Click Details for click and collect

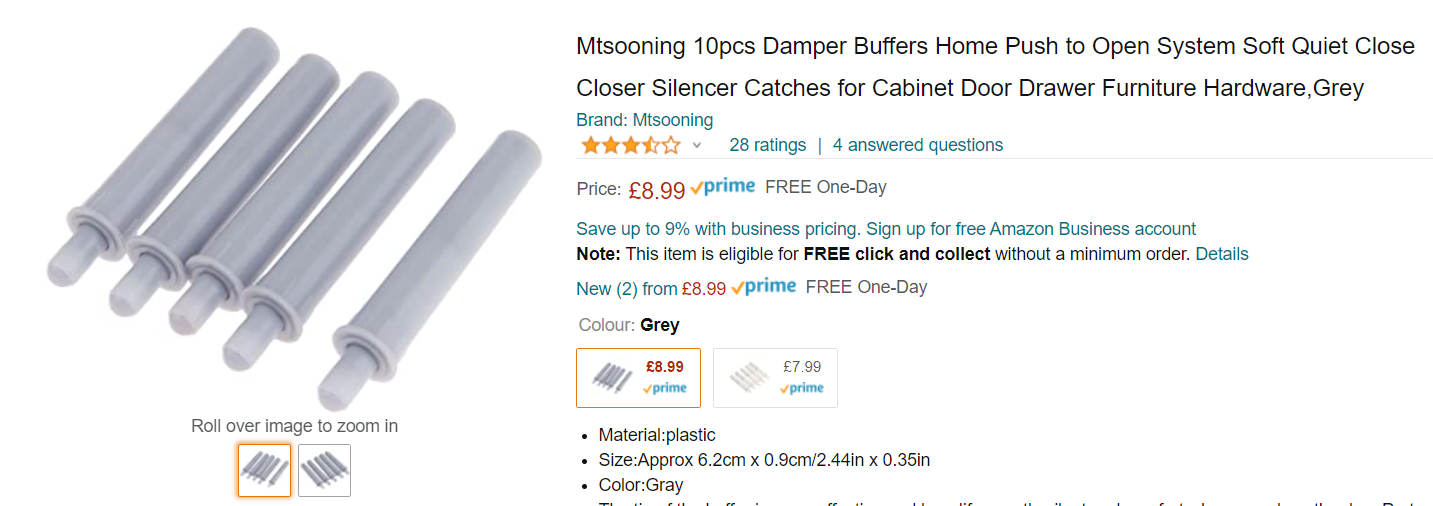tap(1221, 254)
